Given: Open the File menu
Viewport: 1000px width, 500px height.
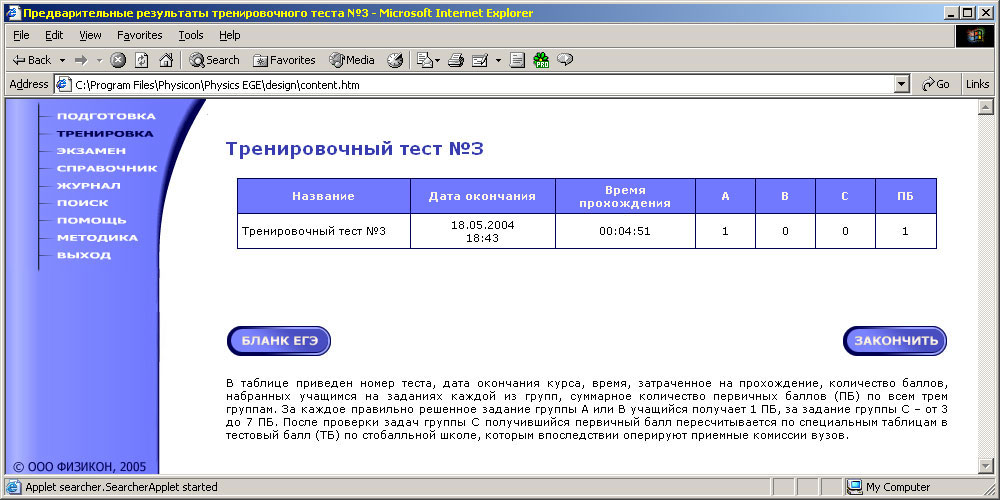Looking at the screenshot, I should [x=21, y=35].
